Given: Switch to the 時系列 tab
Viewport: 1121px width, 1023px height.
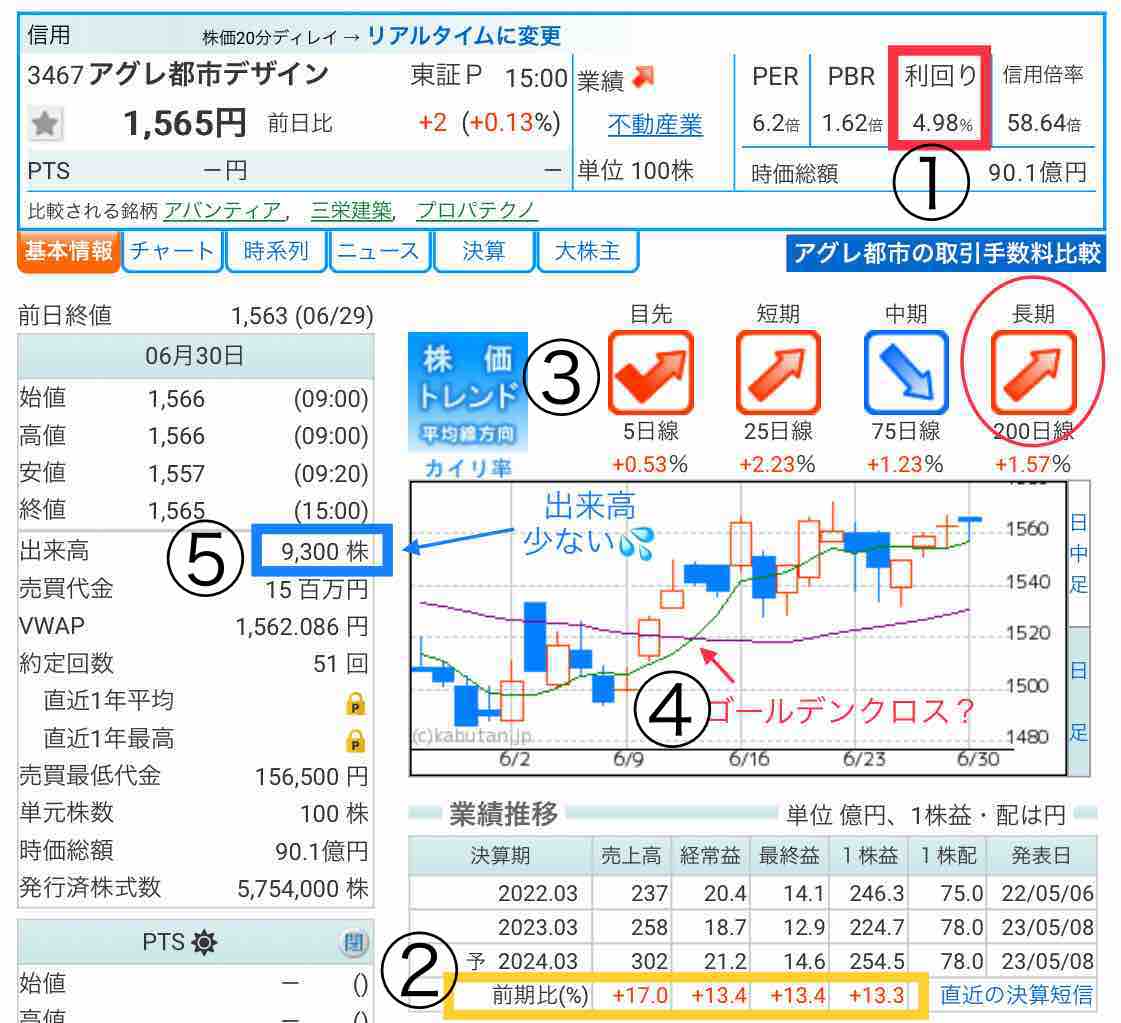Looking at the screenshot, I should point(276,251).
